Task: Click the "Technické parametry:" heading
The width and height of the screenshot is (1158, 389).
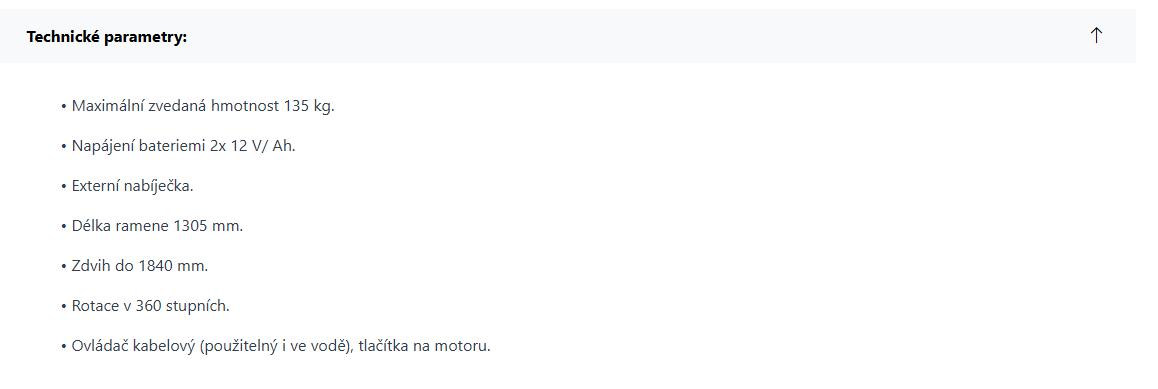Action: [x=107, y=37]
